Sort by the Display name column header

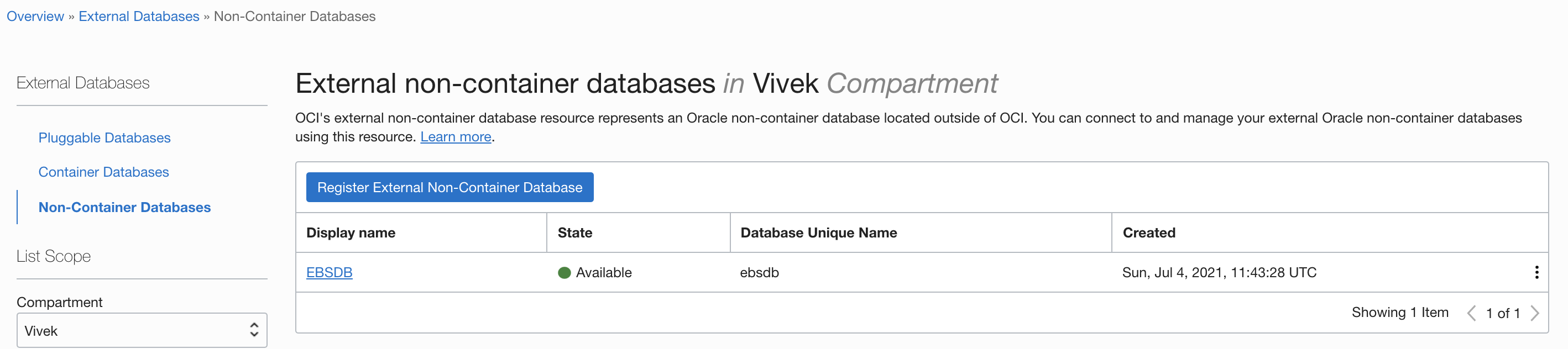351,232
